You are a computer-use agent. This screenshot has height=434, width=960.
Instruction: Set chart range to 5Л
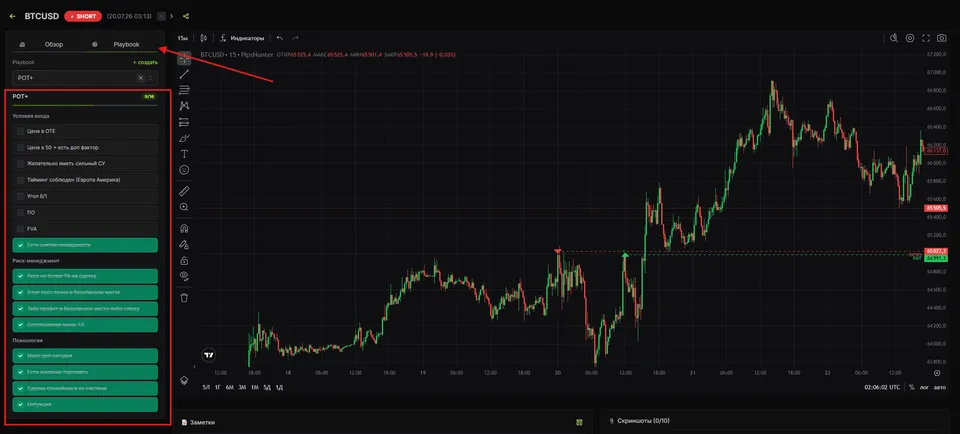[x=206, y=387]
